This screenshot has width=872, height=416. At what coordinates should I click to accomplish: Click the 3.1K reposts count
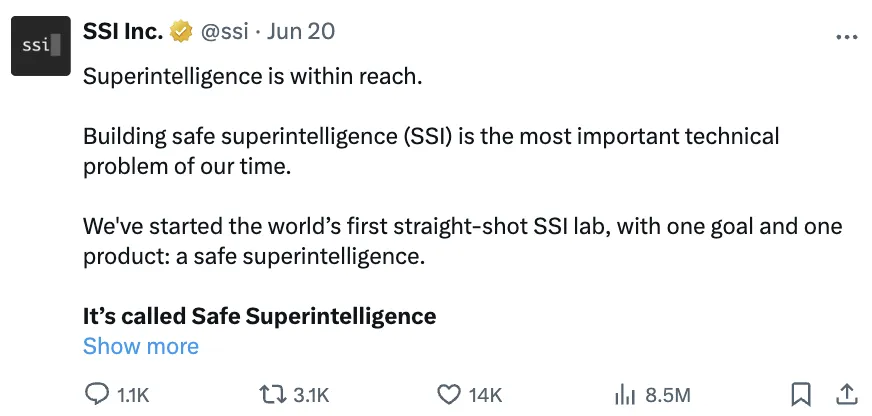[x=311, y=395]
